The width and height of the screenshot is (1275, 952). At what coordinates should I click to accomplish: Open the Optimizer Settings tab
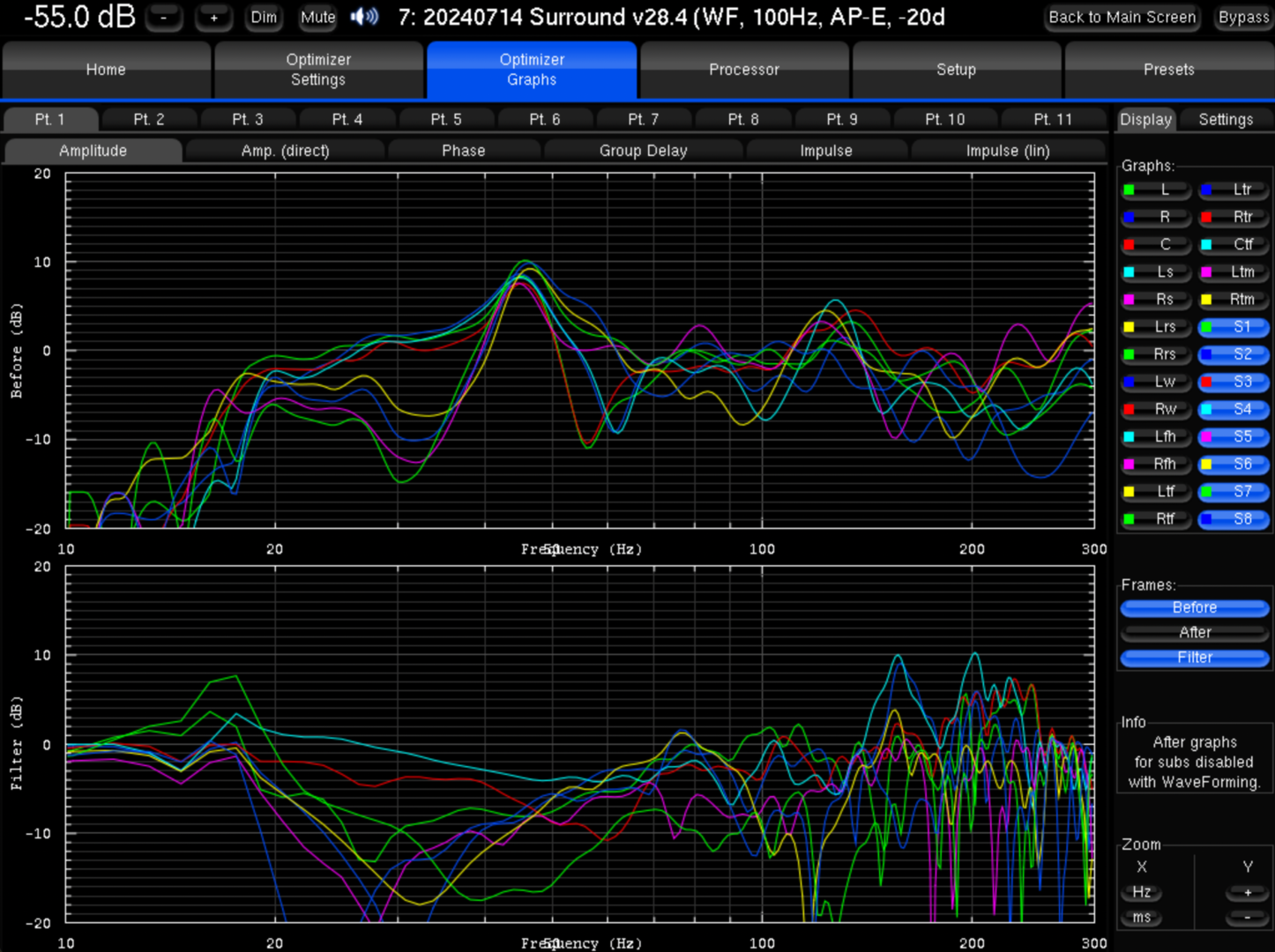[x=318, y=70]
